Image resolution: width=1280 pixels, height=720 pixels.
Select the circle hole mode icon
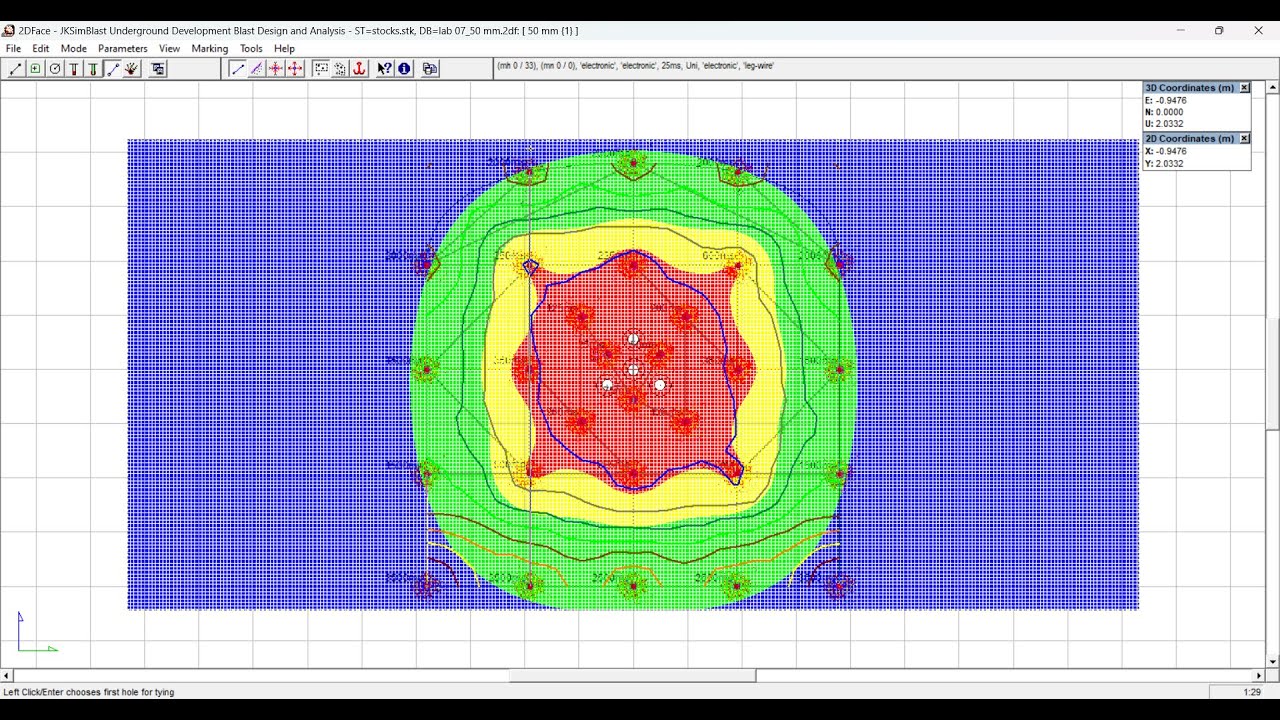point(55,69)
